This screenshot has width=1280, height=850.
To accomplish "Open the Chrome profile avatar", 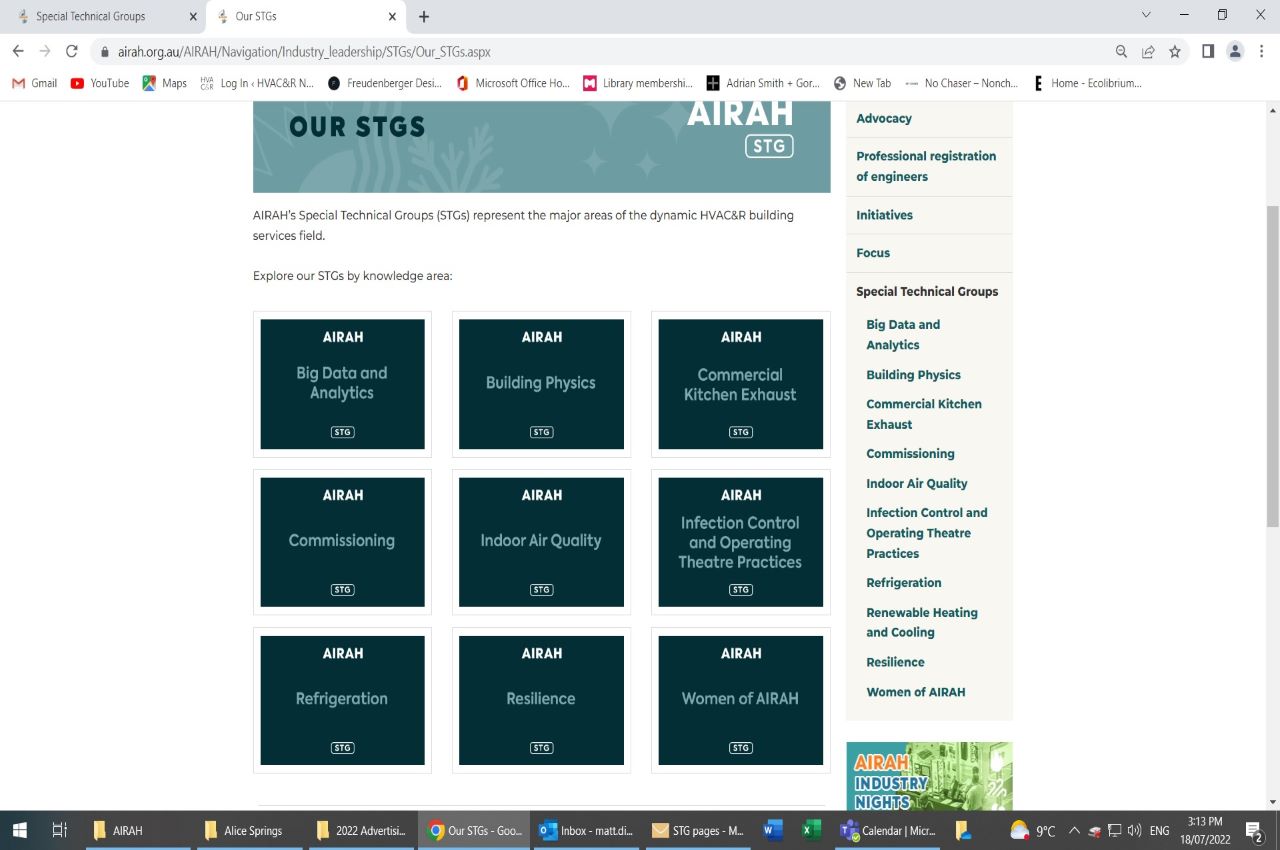I will [1235, 51].
